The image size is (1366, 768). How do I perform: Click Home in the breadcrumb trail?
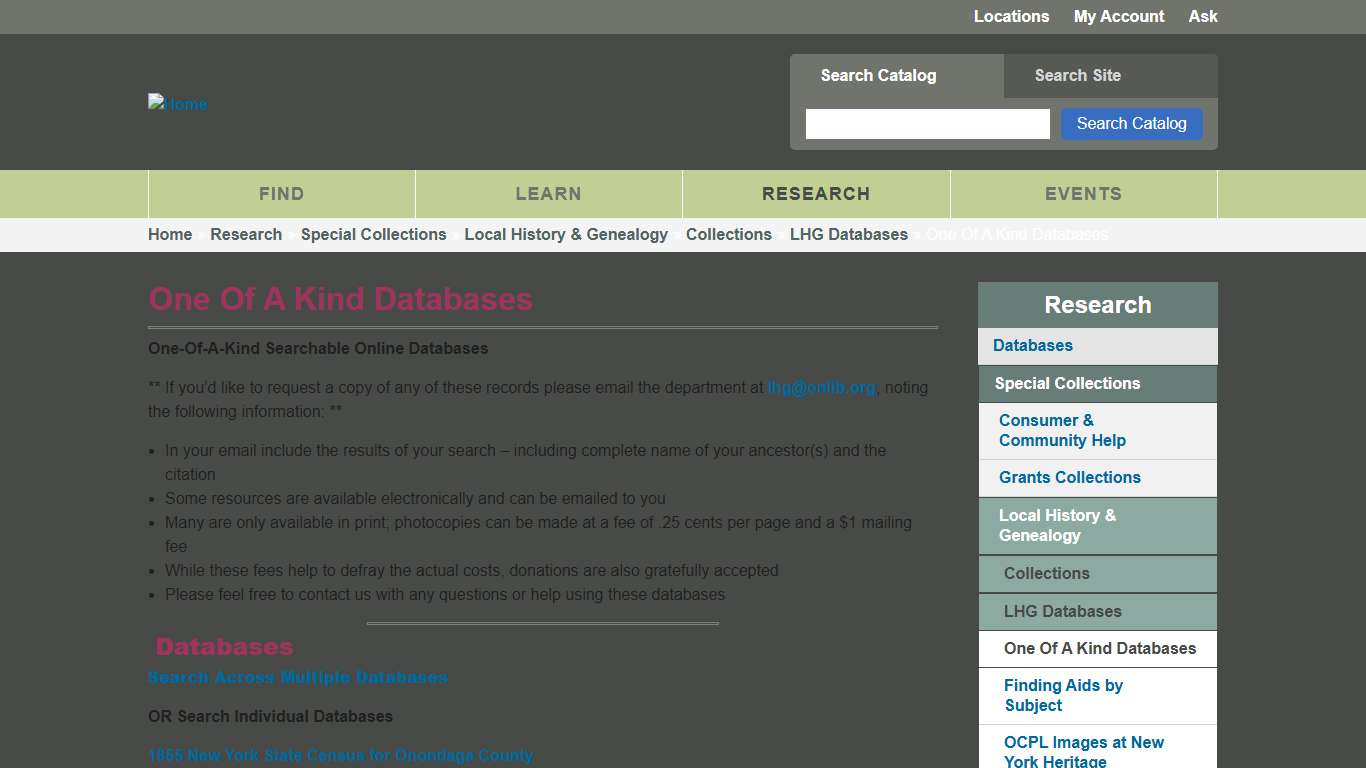[169, 234]
